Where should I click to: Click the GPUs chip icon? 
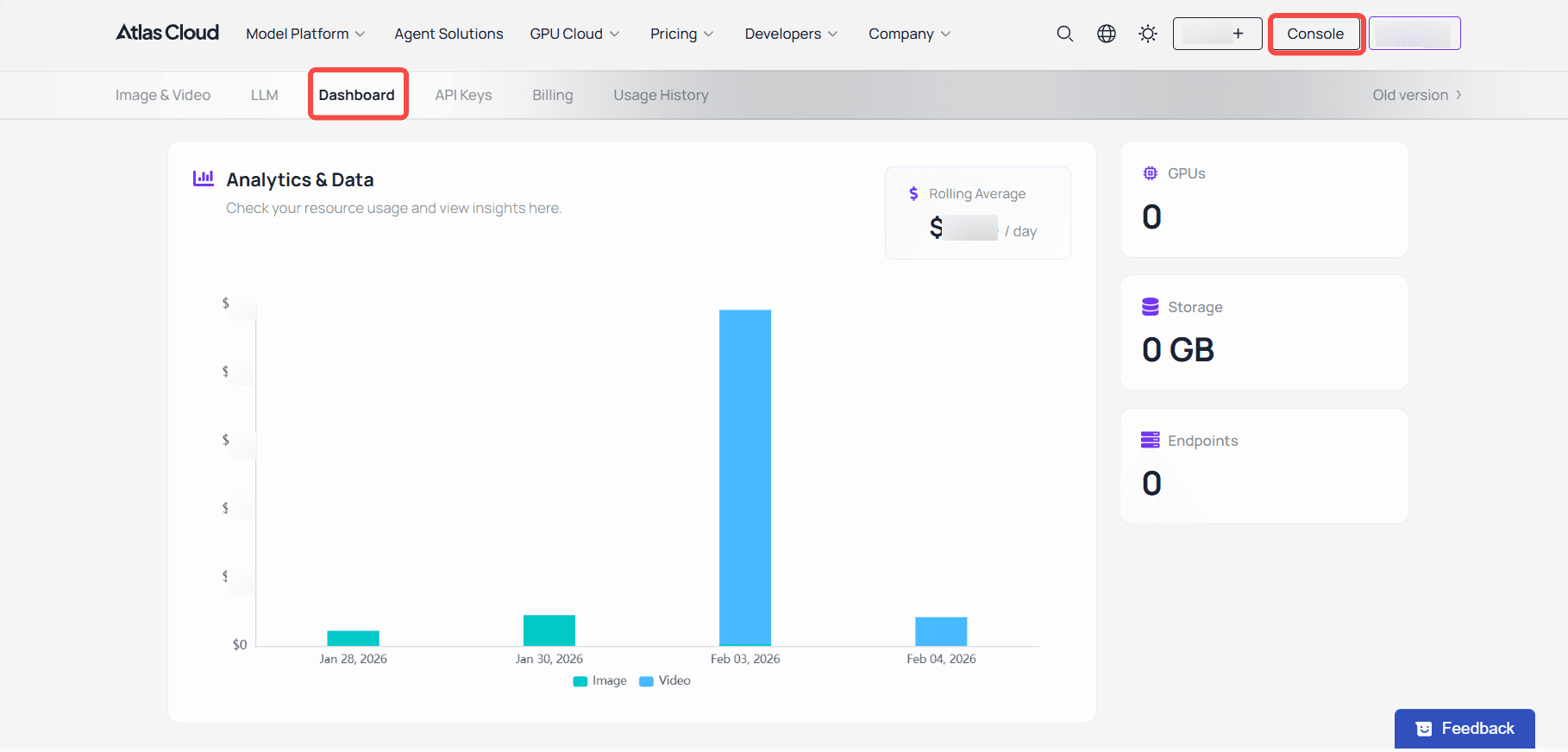coord(1150,173)
